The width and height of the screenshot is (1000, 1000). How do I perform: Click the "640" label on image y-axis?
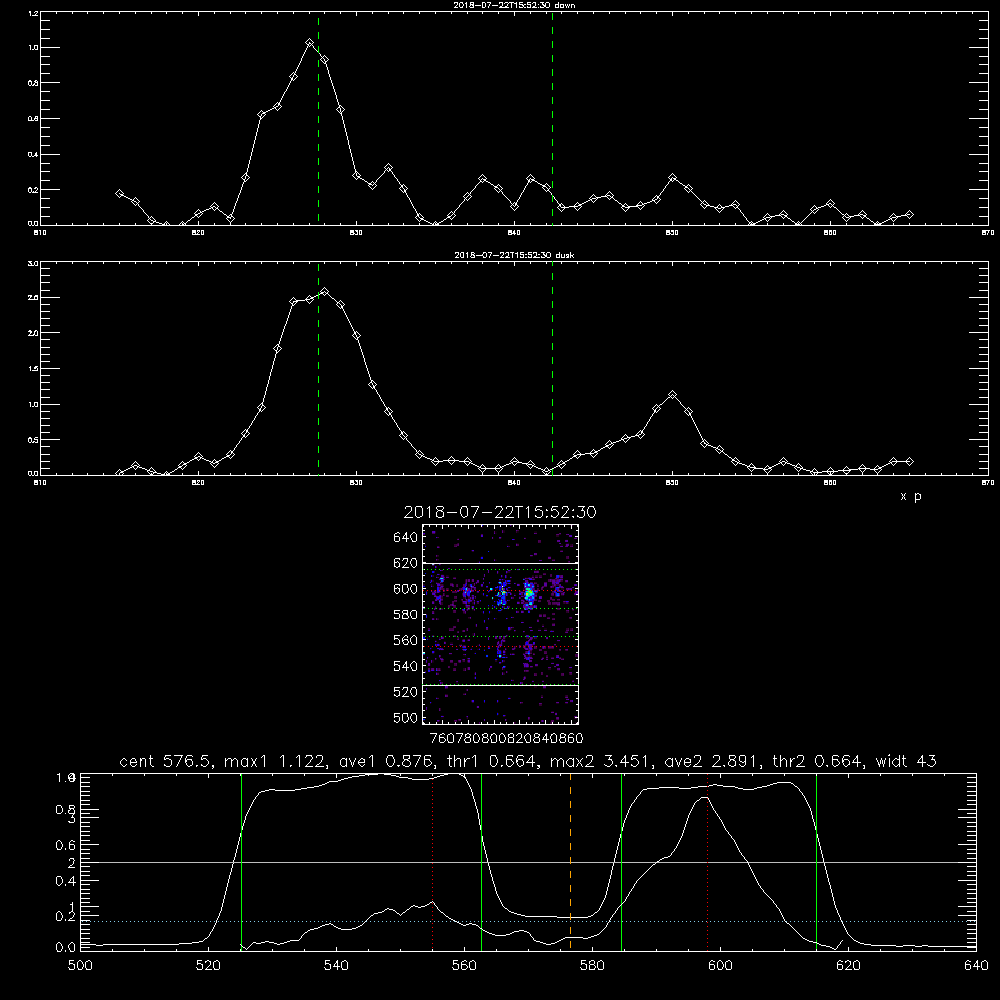pyautogui.click(x=405, y=538)
